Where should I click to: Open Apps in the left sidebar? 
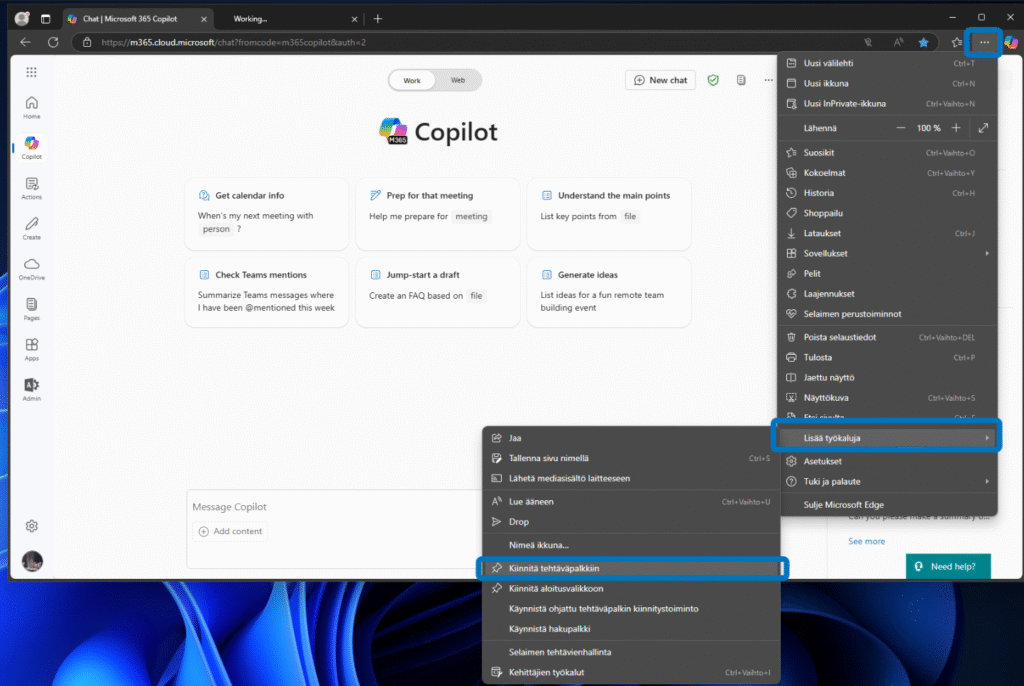tap(31, 350)
